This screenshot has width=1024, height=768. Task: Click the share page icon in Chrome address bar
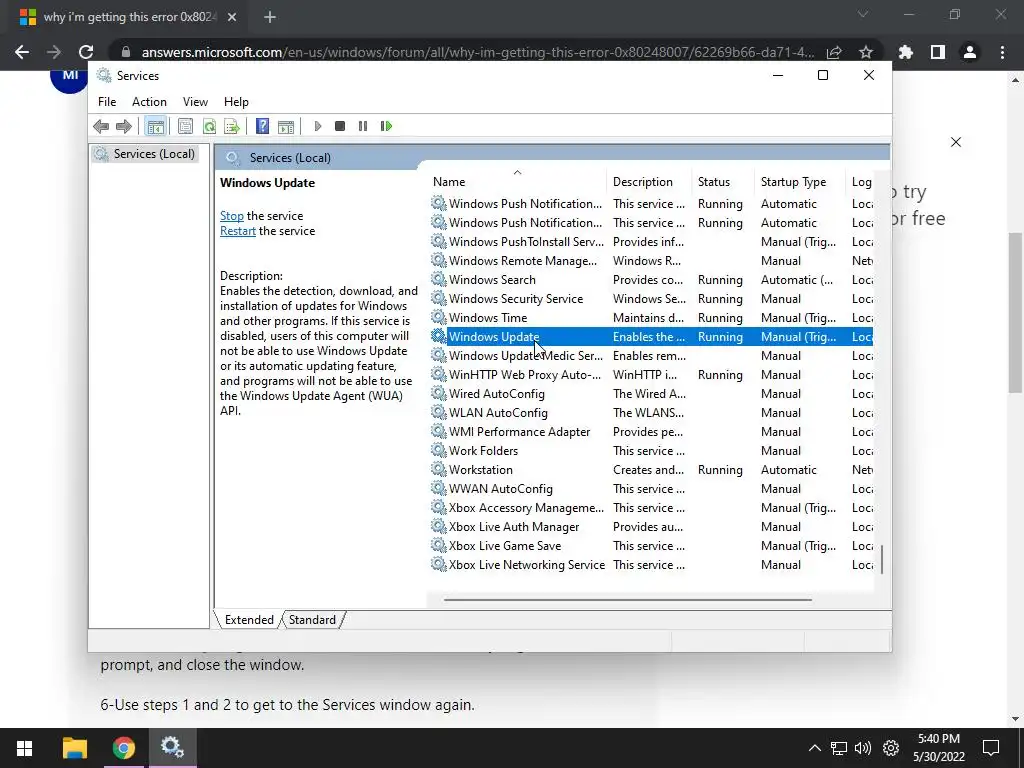tap(834, 52)
